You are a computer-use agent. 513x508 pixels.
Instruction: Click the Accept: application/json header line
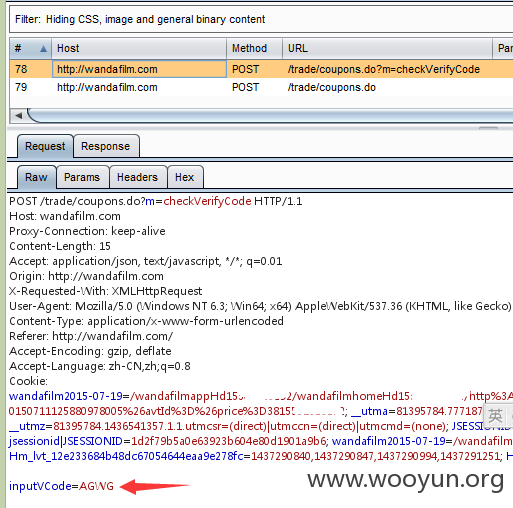click(x=146, y=261)
